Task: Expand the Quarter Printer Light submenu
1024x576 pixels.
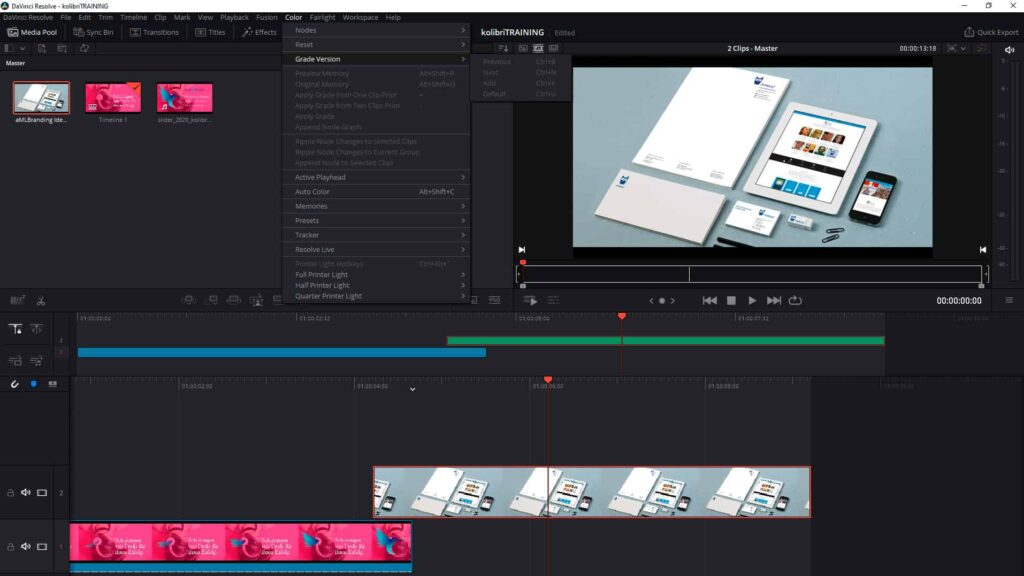Action: click(x=376, y=296)
